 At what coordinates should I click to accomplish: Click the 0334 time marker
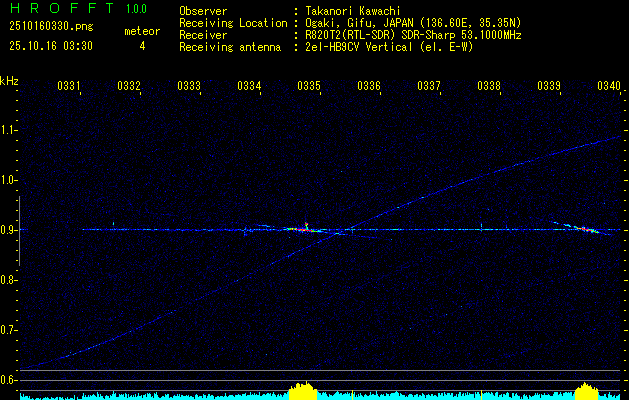pyautogui.click(x=249, y=85)
